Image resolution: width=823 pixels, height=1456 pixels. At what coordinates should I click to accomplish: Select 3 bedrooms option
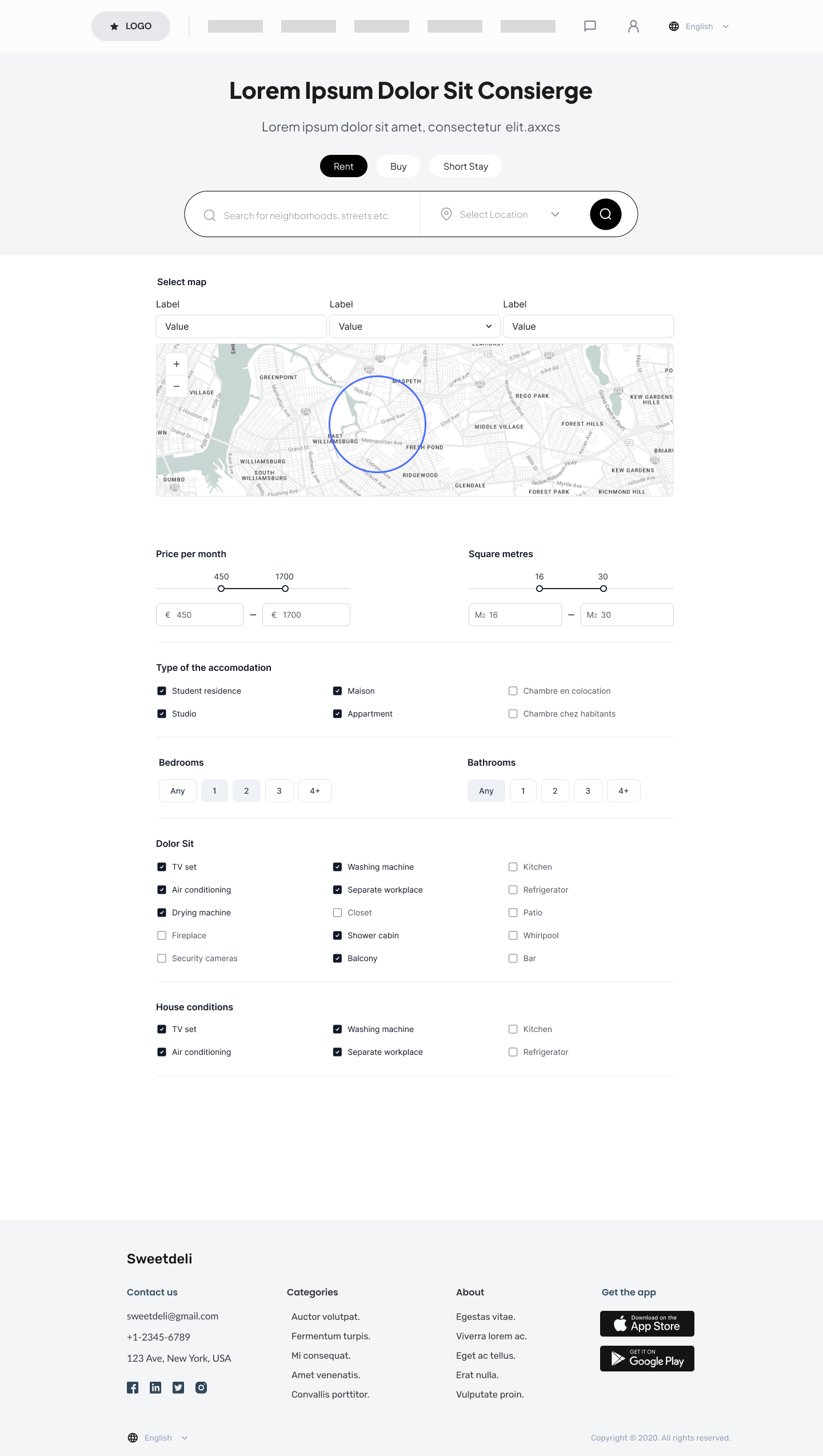click(279, 791)
